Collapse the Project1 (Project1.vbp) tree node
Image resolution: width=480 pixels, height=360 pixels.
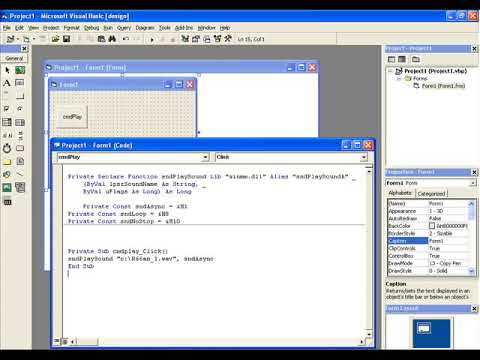pyautogui.click(x=390, y=71)
